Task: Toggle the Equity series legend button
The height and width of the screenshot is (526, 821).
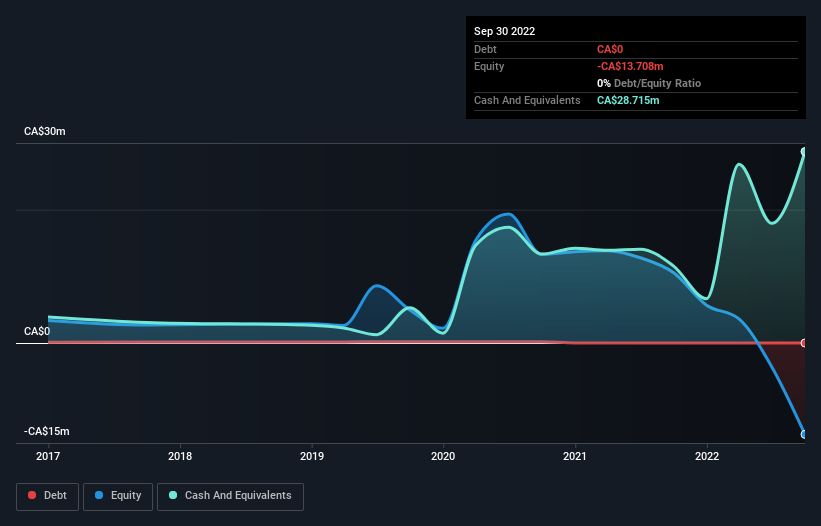Action: 118,496
